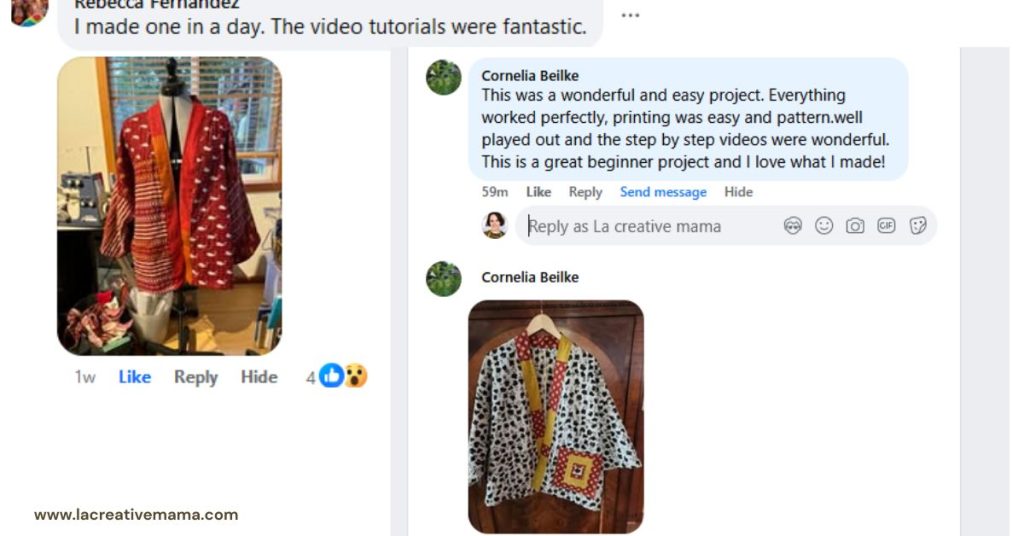Image resolution: width=1024 pixels, height=536 pixels.
Task: Reply to Cornelia's 59m comment
Action: (585, 192)
